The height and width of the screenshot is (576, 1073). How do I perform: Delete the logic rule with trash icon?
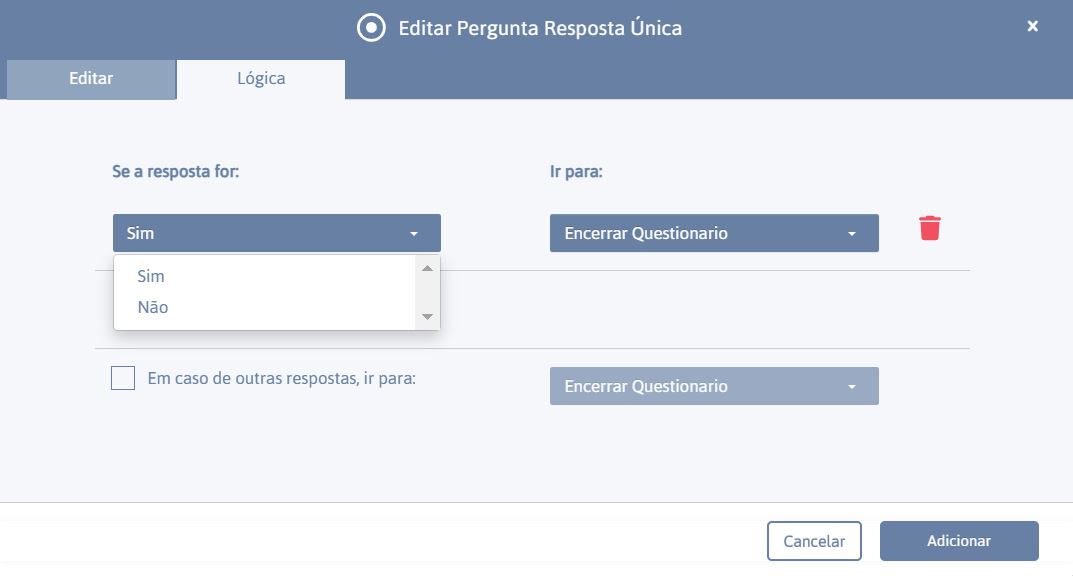coord(929,228)
